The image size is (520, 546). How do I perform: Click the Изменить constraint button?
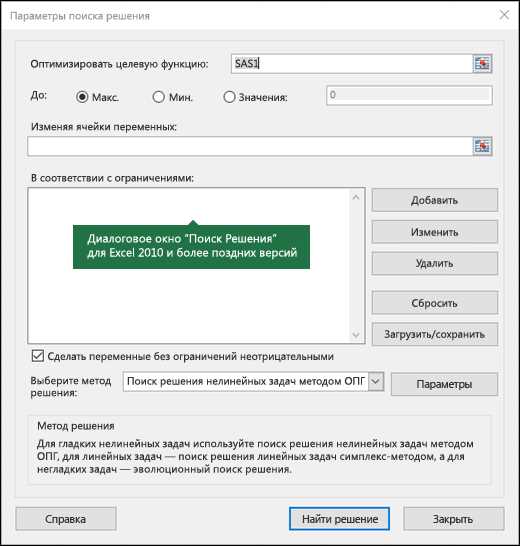435,232
